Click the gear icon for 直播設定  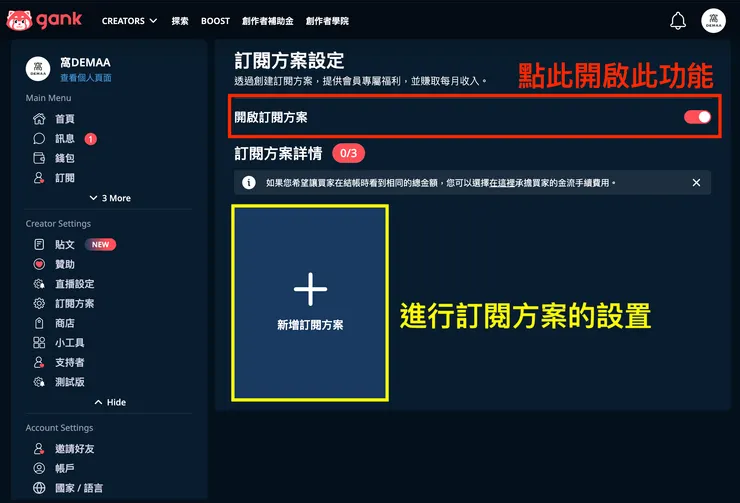click(x=39, y=284)
